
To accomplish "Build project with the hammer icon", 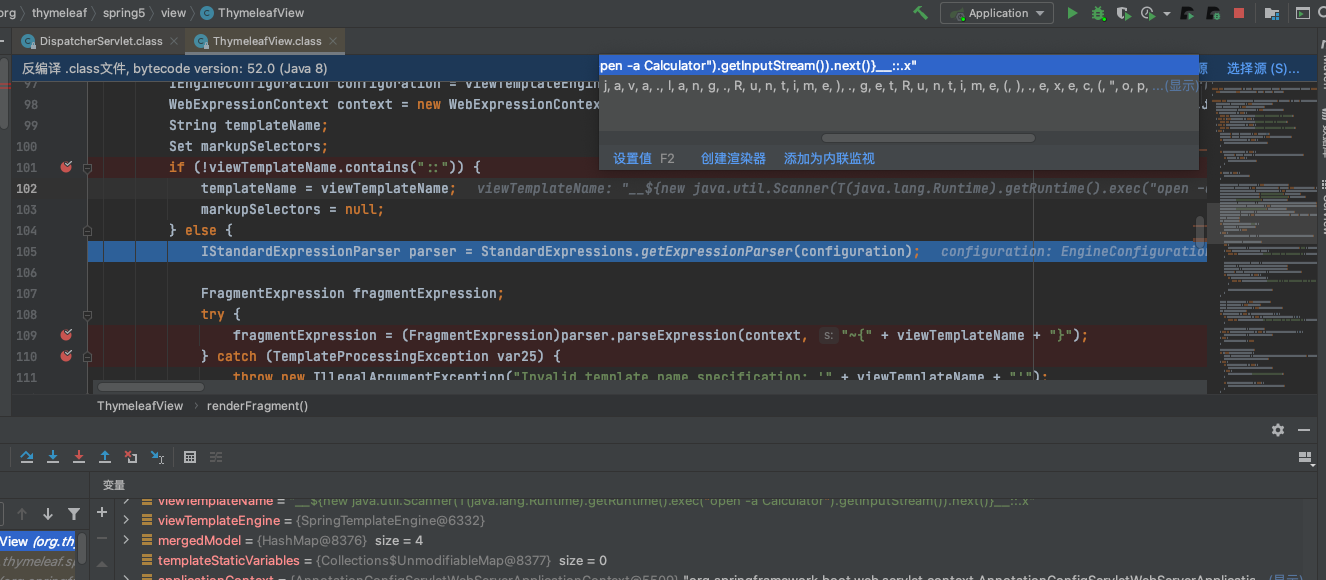I will (x=920, y=13).
